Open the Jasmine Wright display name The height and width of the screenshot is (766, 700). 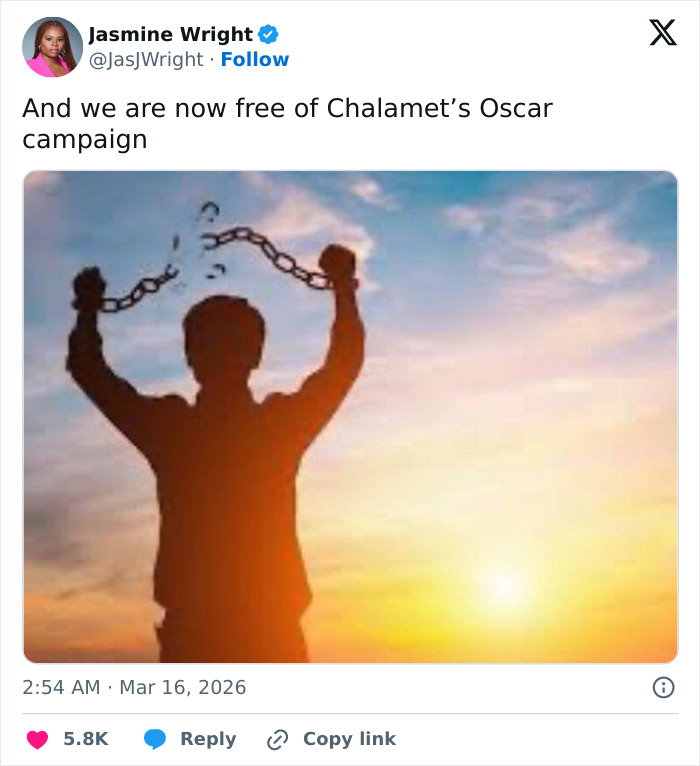(171, 34)
